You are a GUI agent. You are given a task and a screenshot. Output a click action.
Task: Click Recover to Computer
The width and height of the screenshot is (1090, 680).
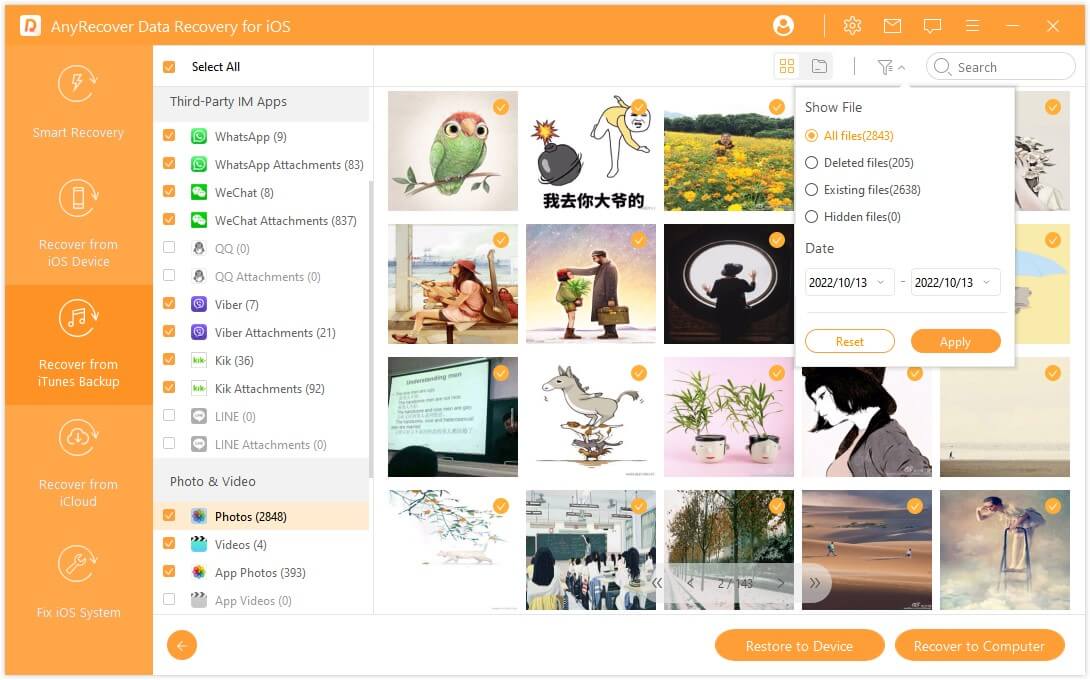point(979,645)
